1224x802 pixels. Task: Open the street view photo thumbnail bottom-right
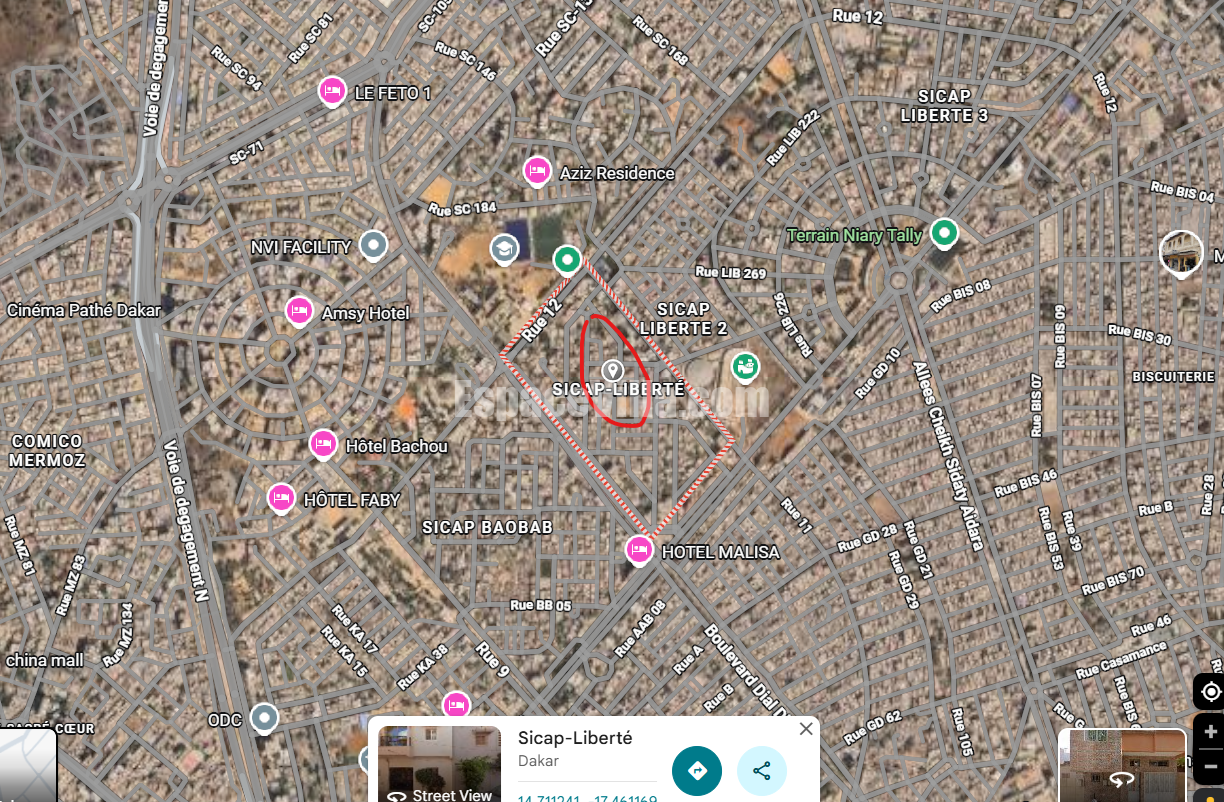[1122, 765]
